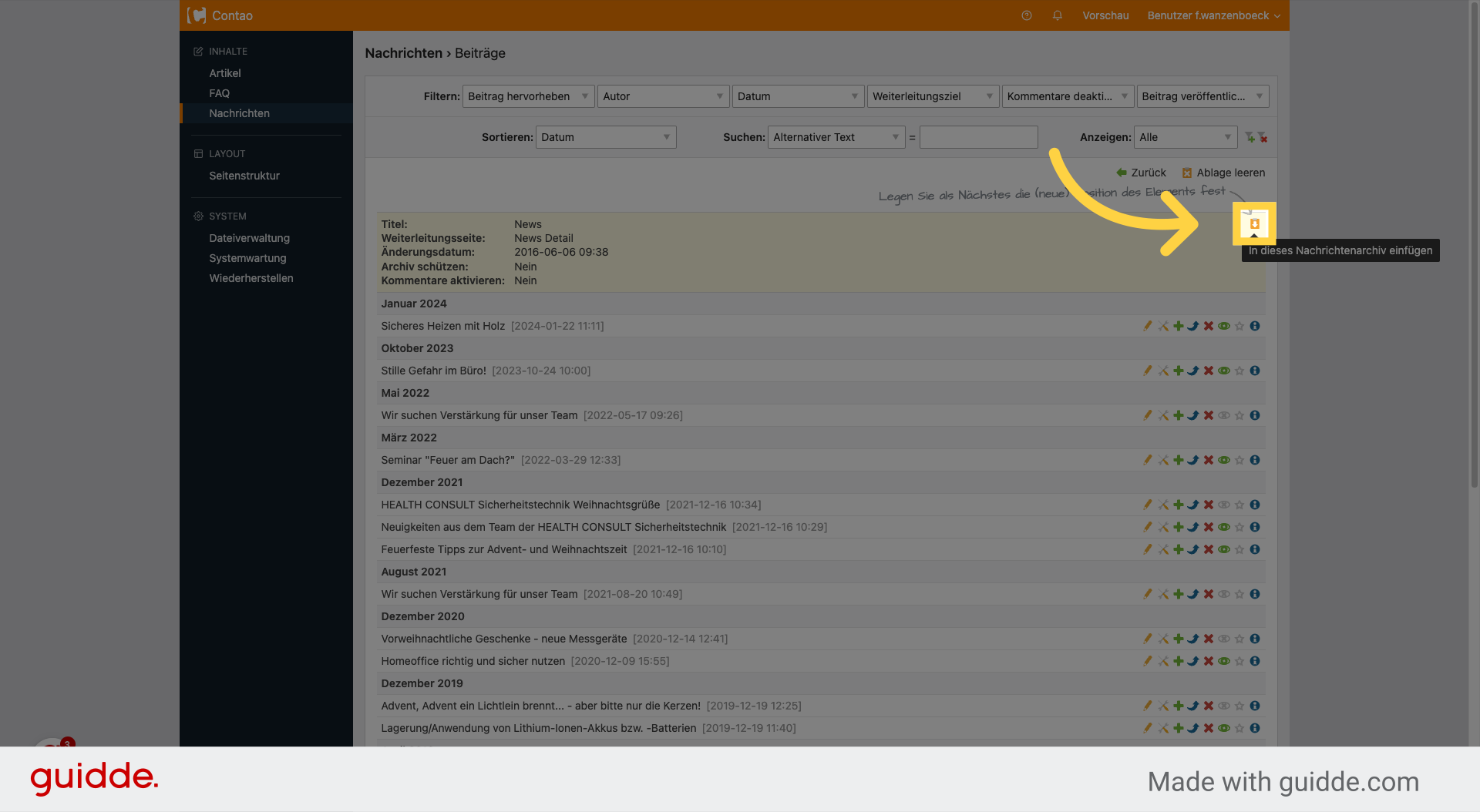The image size is (1480, 812).
Task: Click Ablage leeren link
Action: pos(1223,173)
